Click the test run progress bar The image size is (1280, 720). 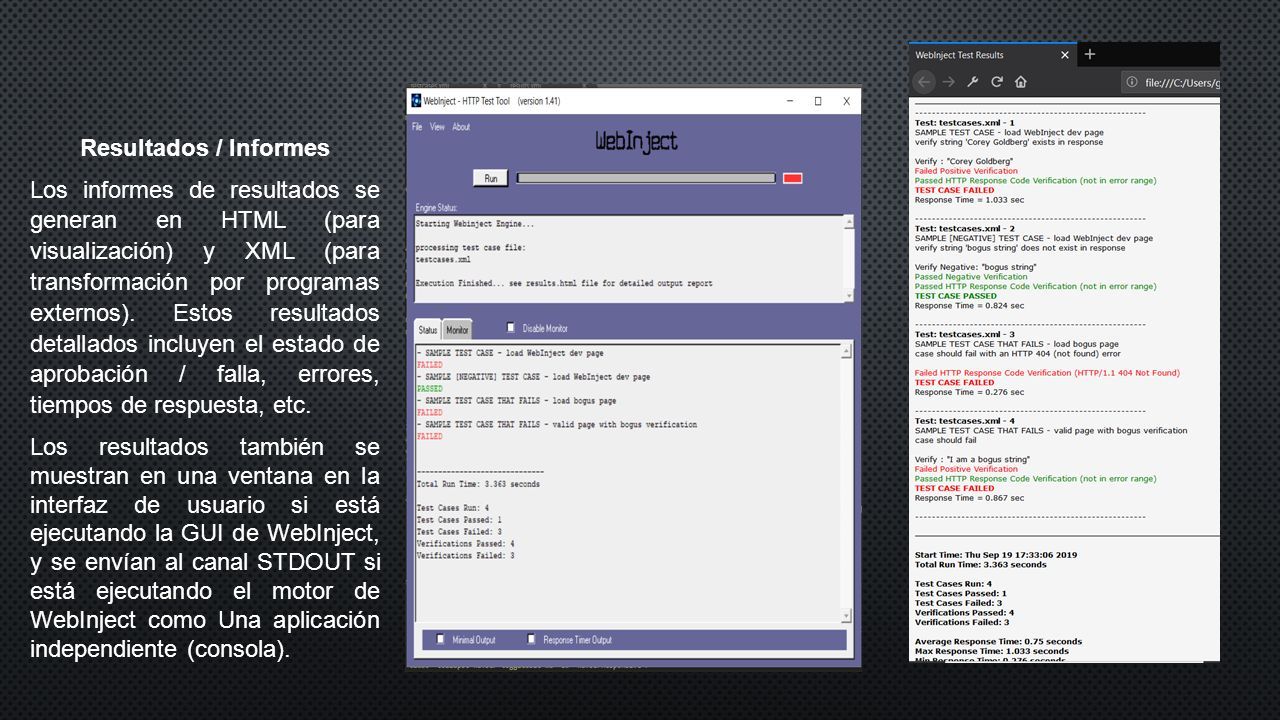tap(646, 178)
